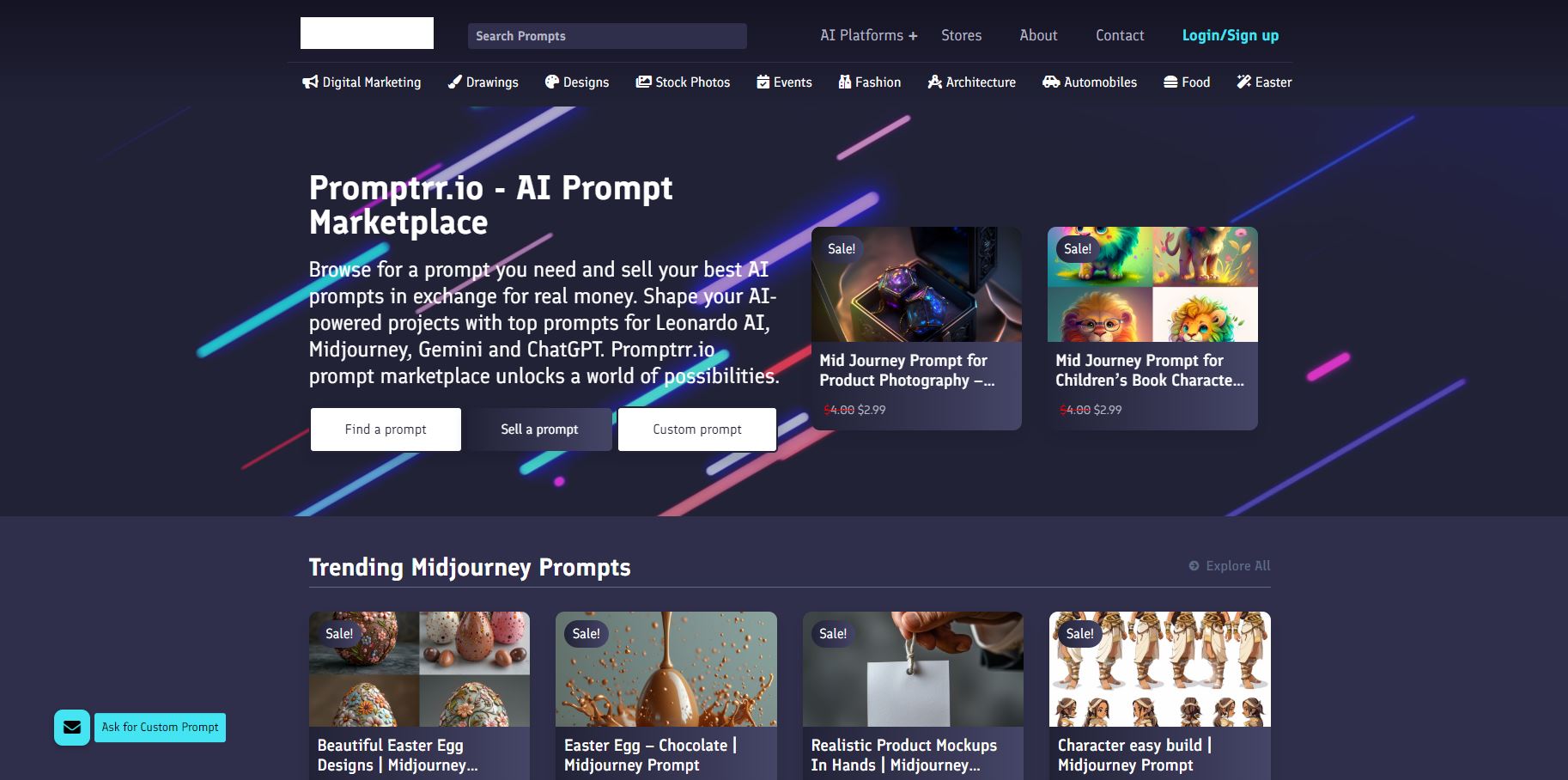
Task: Click the Easter wand icon
Action: 1244,82
